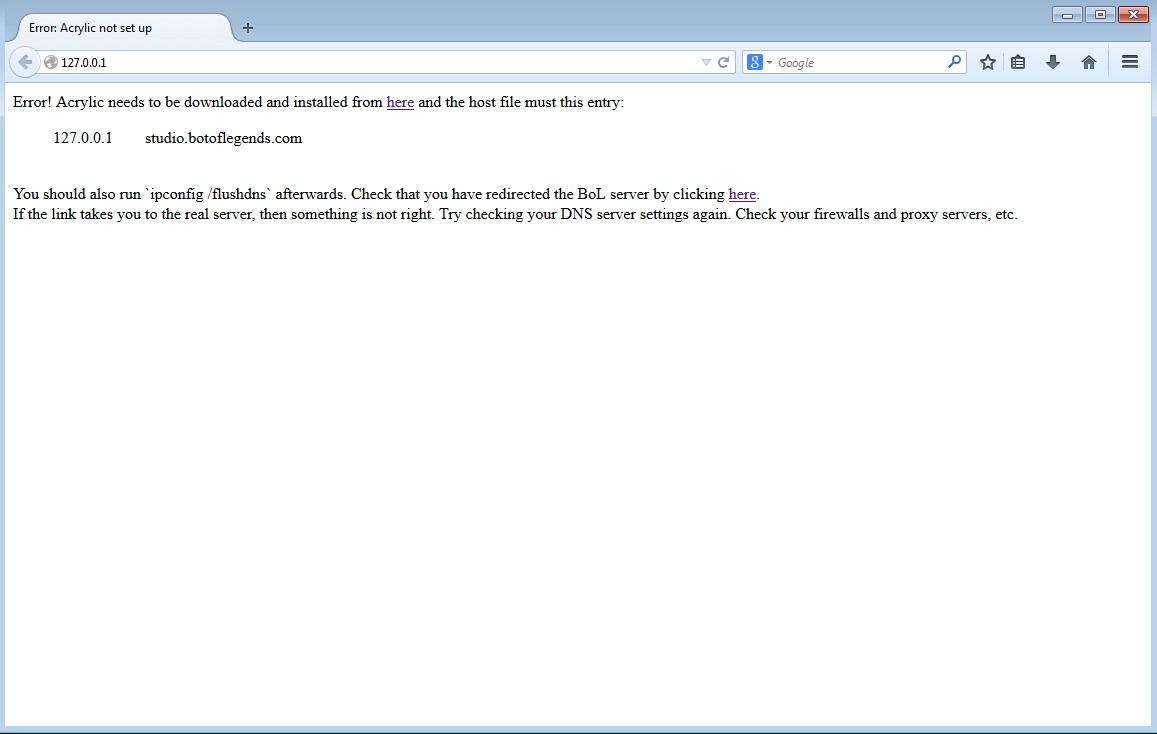Screen dimensions: 1157x734
Task: Restore down the browser window
Action: [x=1100, y=15]
